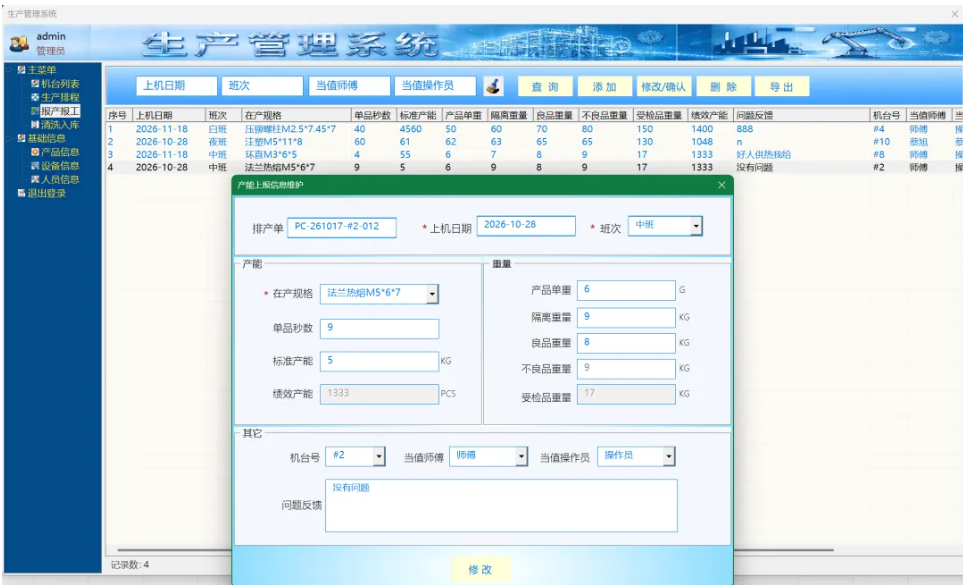Expand the 在产规格 combo box

(432, 294)
